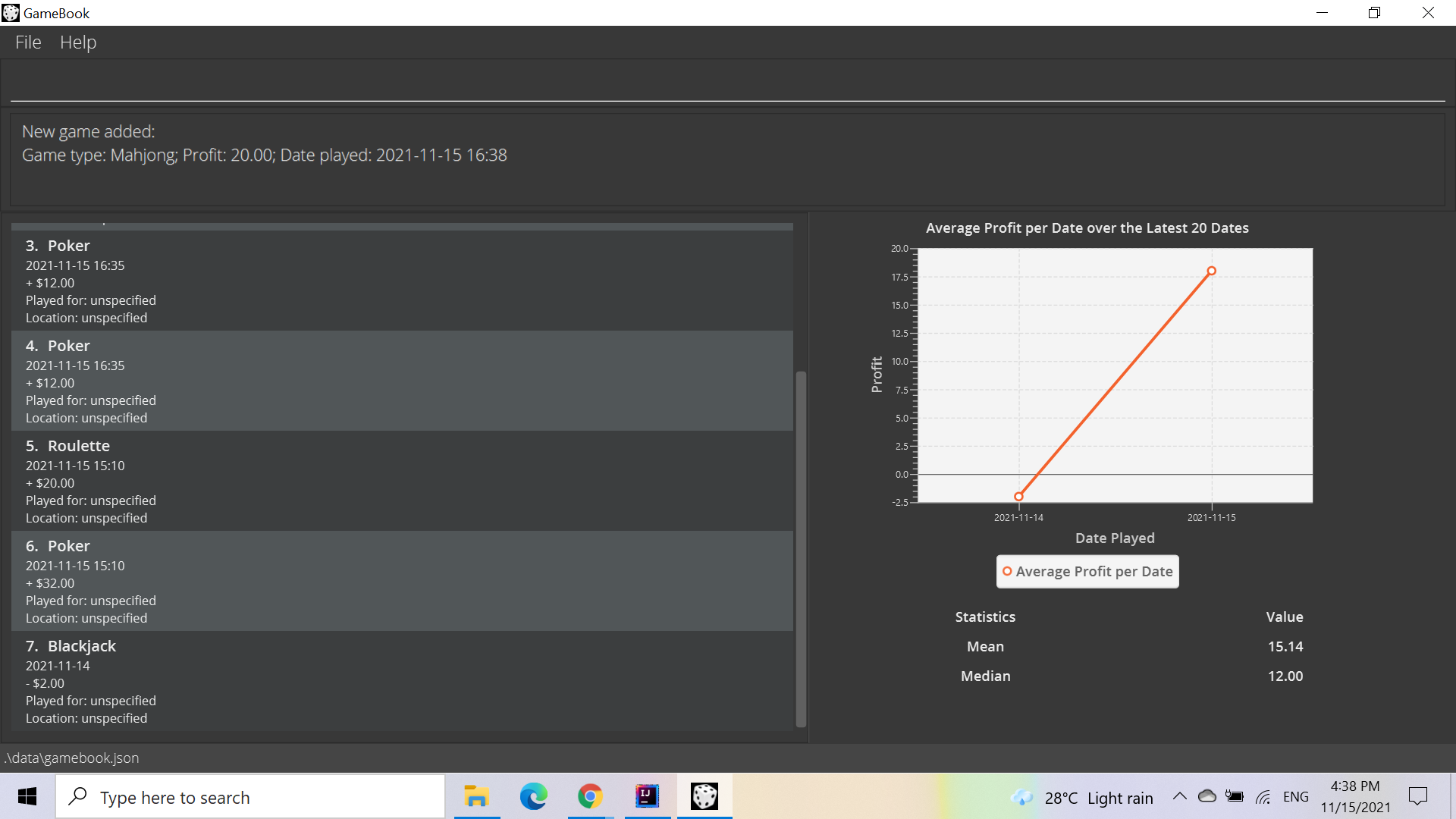Click the GameBook dice icon in title bar
1456x819 pixels.
(x=11, y=13)
